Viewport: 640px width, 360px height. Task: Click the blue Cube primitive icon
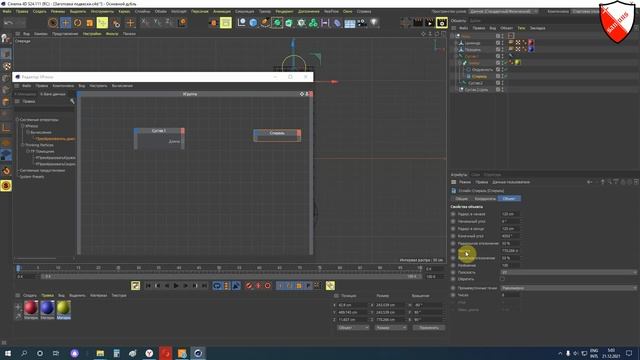point(253,23)
